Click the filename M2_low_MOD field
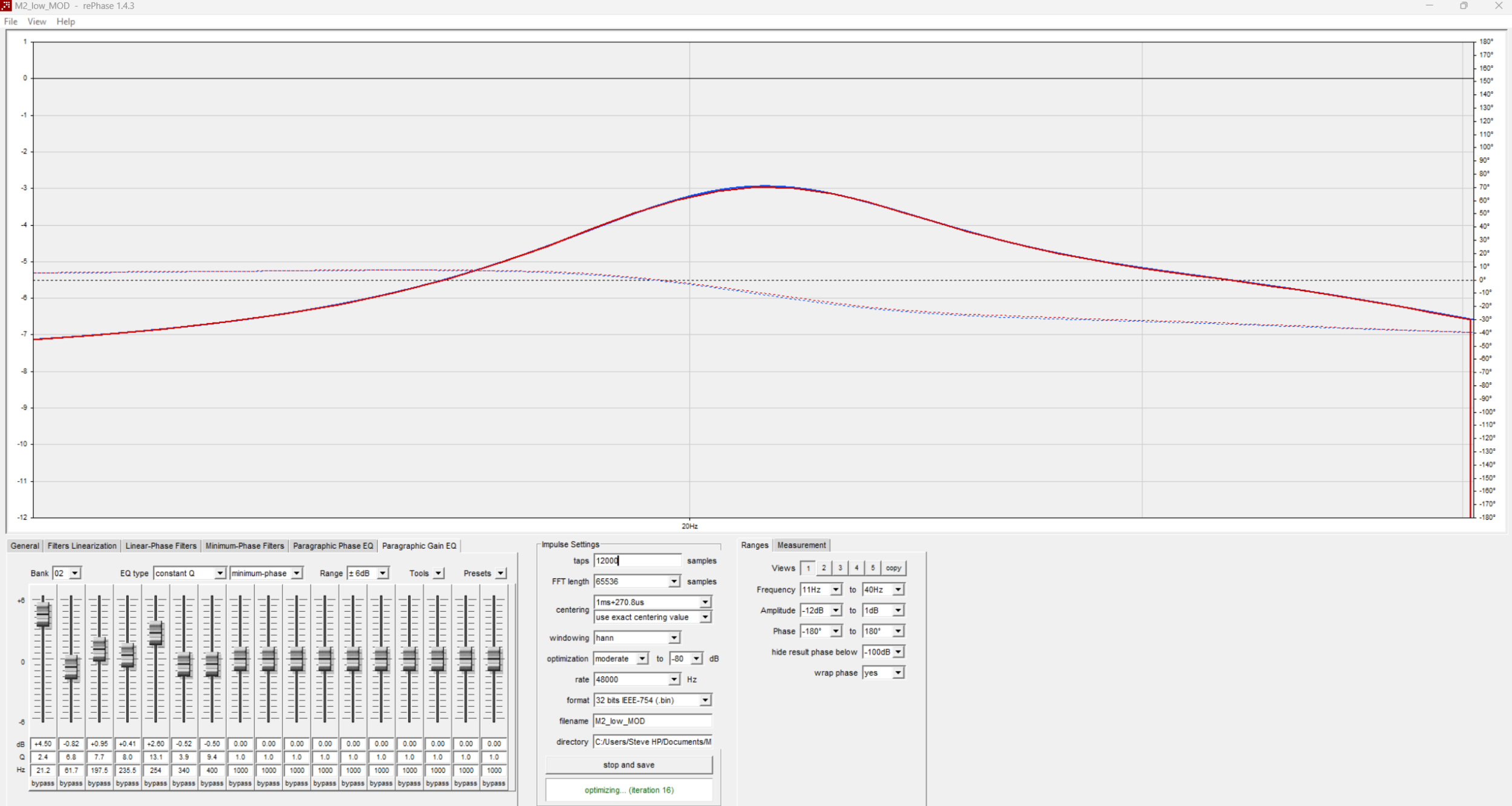The width and height of the screenshot is (1512, 806). [x=653, y=721]
